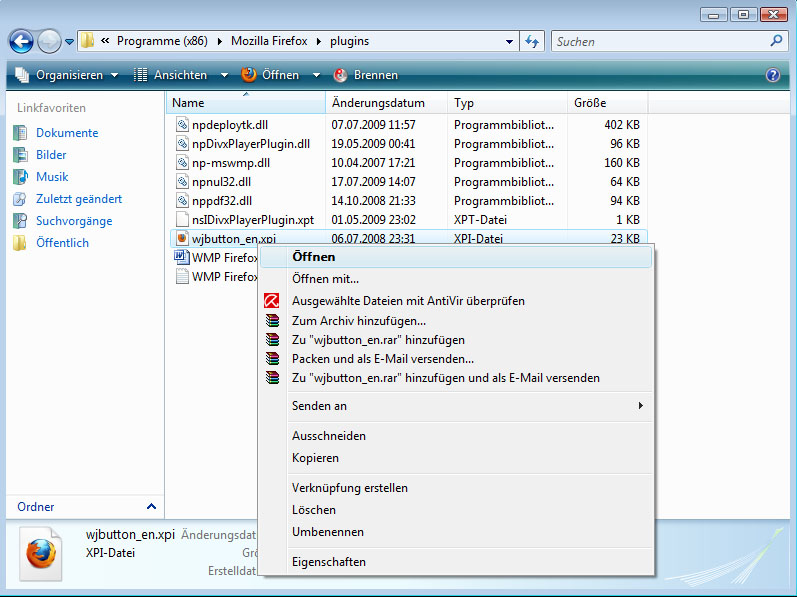Screen dimensions: 797x597
Task: Click the np-mswmp.dll file icon
Action: coord(182,163)
